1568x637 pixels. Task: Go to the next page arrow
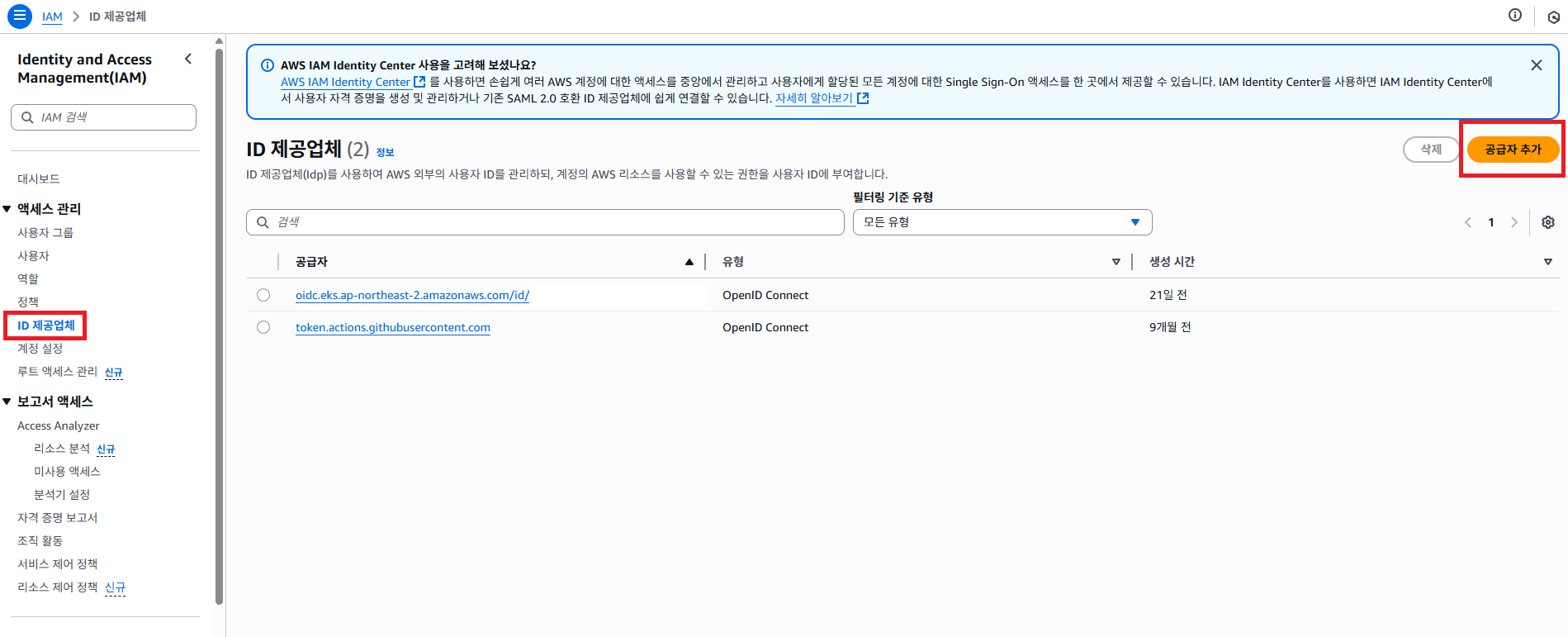[1514, 222]
